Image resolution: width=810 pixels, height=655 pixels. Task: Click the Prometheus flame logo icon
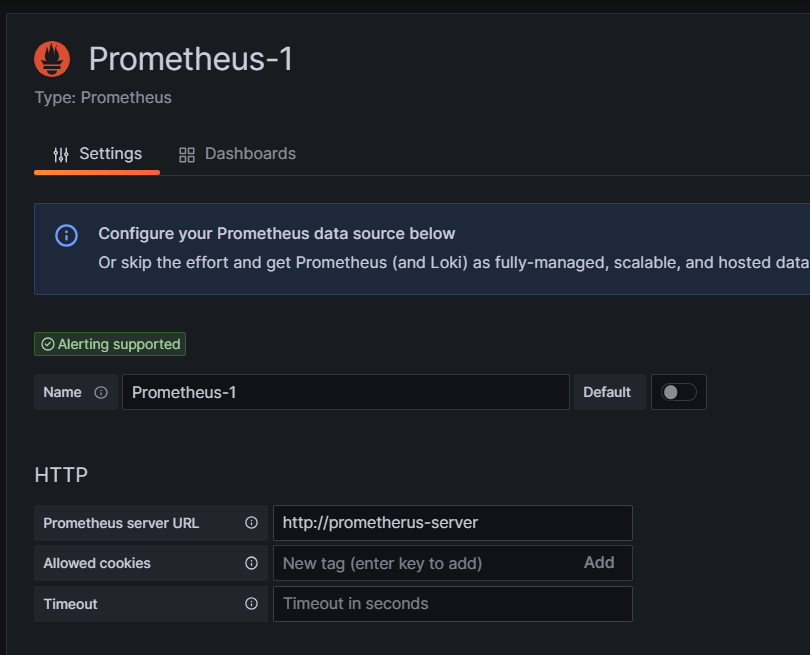[x=52, y=59]
